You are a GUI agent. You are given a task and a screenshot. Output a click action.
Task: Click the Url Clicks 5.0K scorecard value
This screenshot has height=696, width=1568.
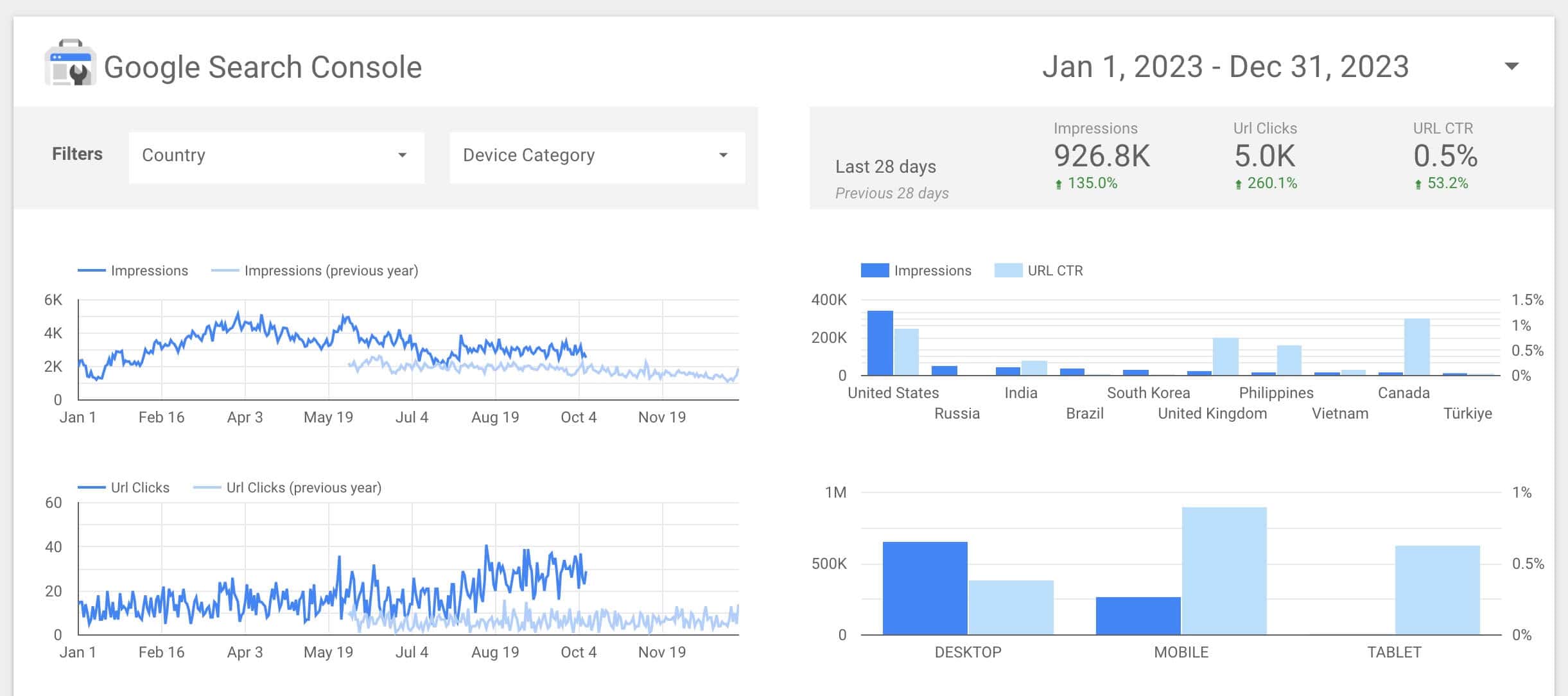point(1264,156)
